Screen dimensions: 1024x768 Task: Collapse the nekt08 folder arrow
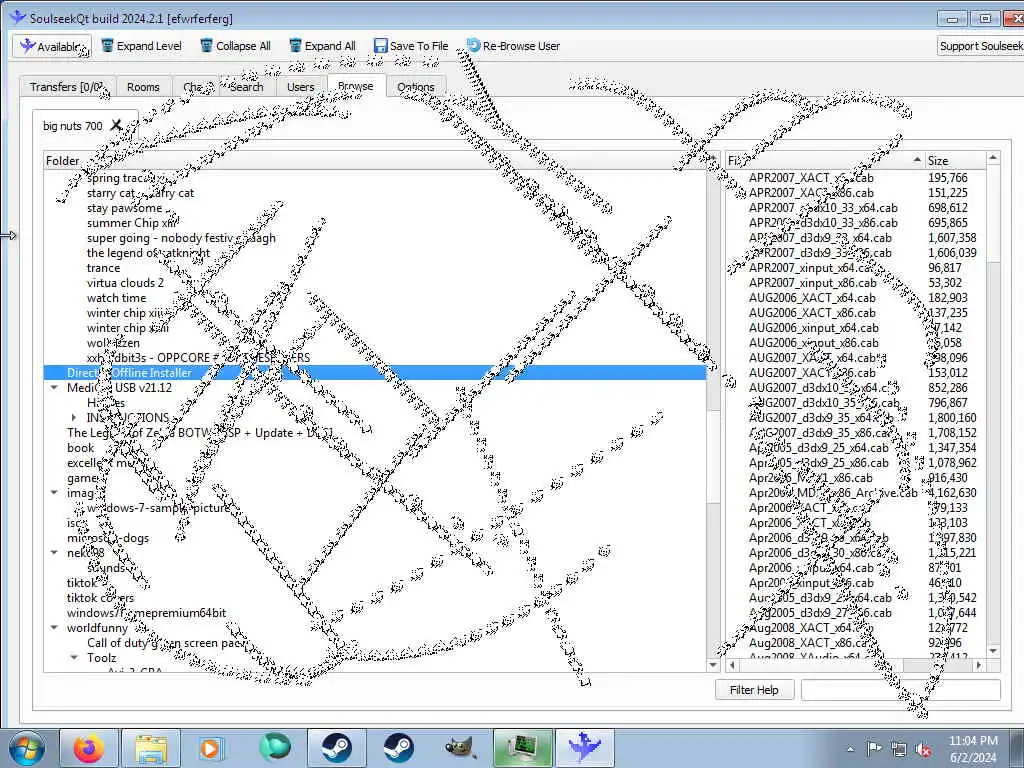pyautogui.click(x=54, y=552)
